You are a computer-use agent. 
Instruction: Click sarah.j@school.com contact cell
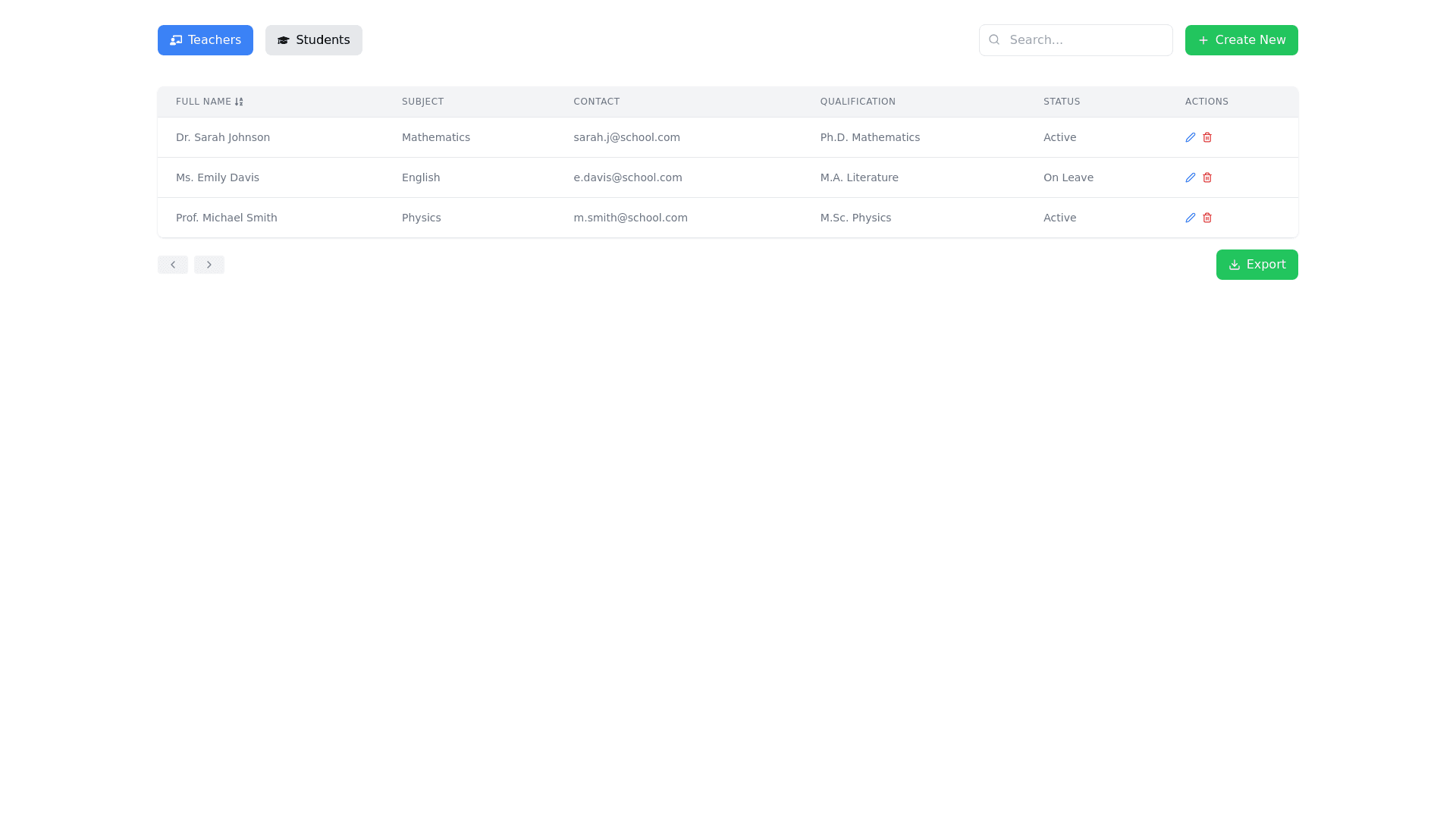626,137
